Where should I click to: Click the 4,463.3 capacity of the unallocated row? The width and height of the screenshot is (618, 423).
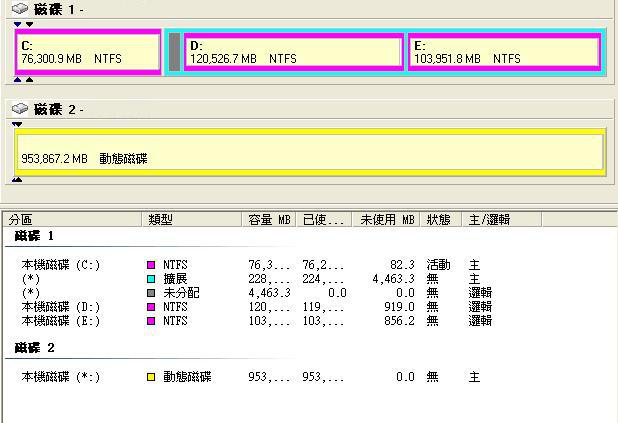(269, 293)
